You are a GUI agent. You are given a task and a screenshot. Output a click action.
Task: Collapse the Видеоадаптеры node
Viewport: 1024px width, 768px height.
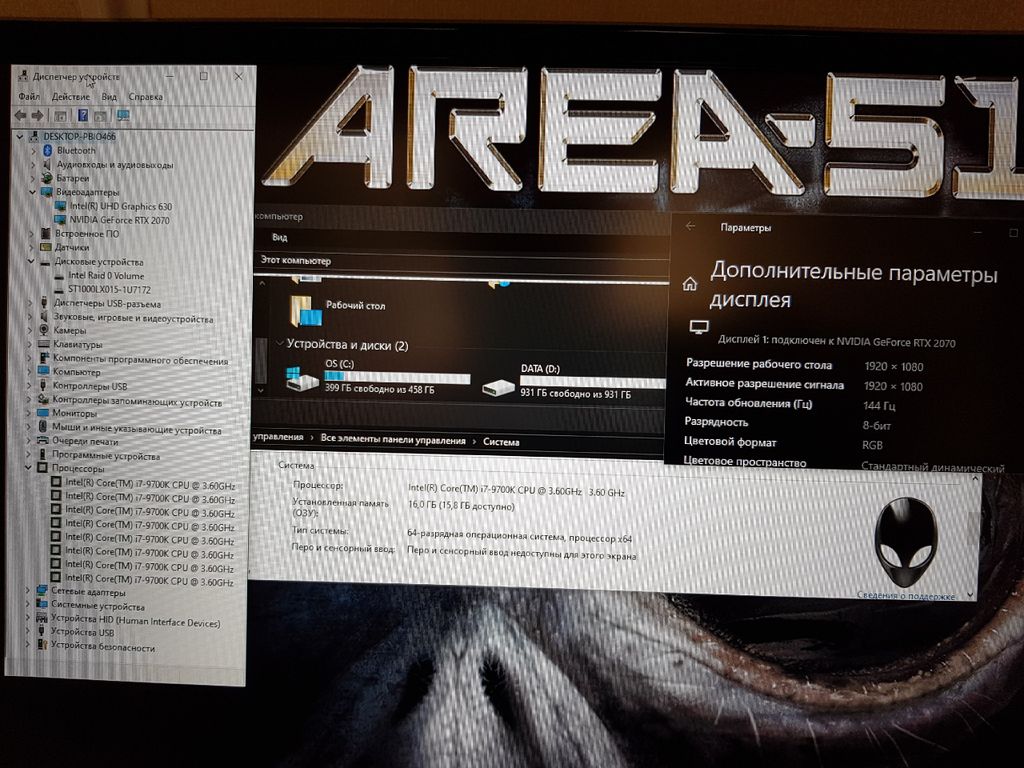click(30, 192)
